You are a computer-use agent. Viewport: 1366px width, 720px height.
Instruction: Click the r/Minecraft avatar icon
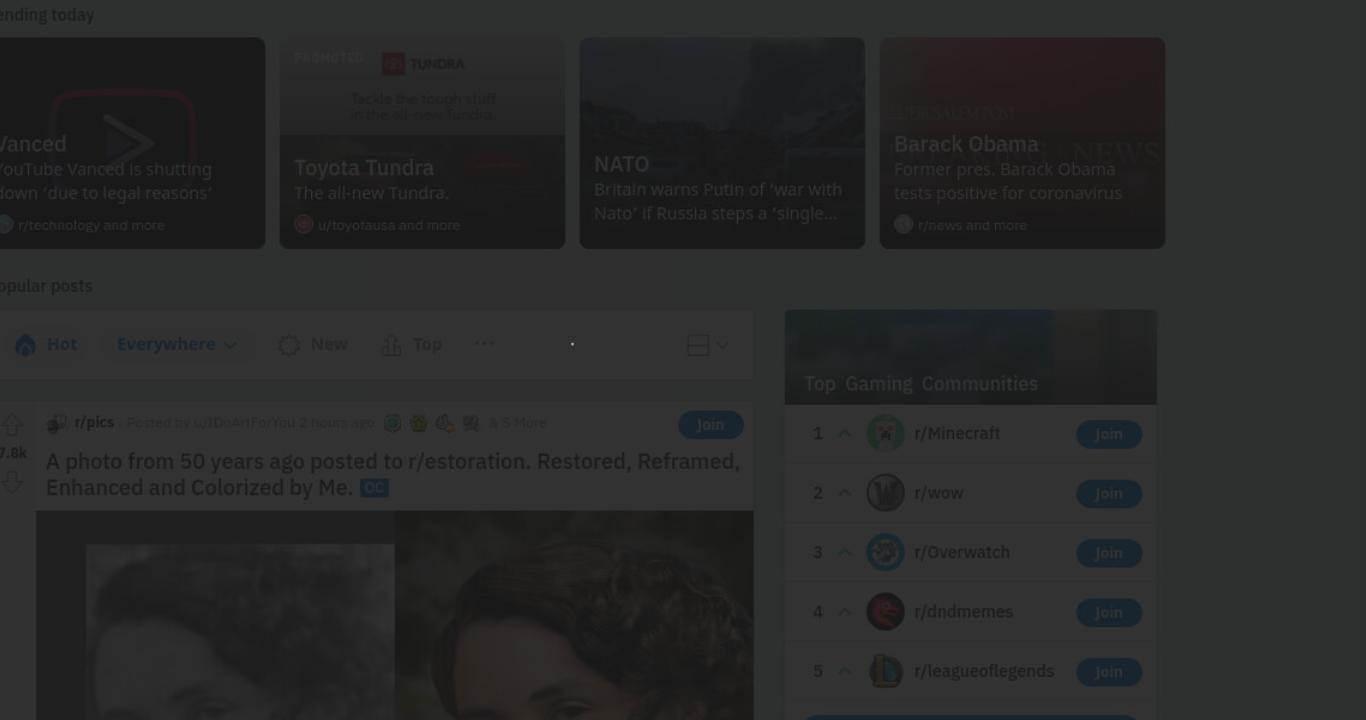point(885,434)
